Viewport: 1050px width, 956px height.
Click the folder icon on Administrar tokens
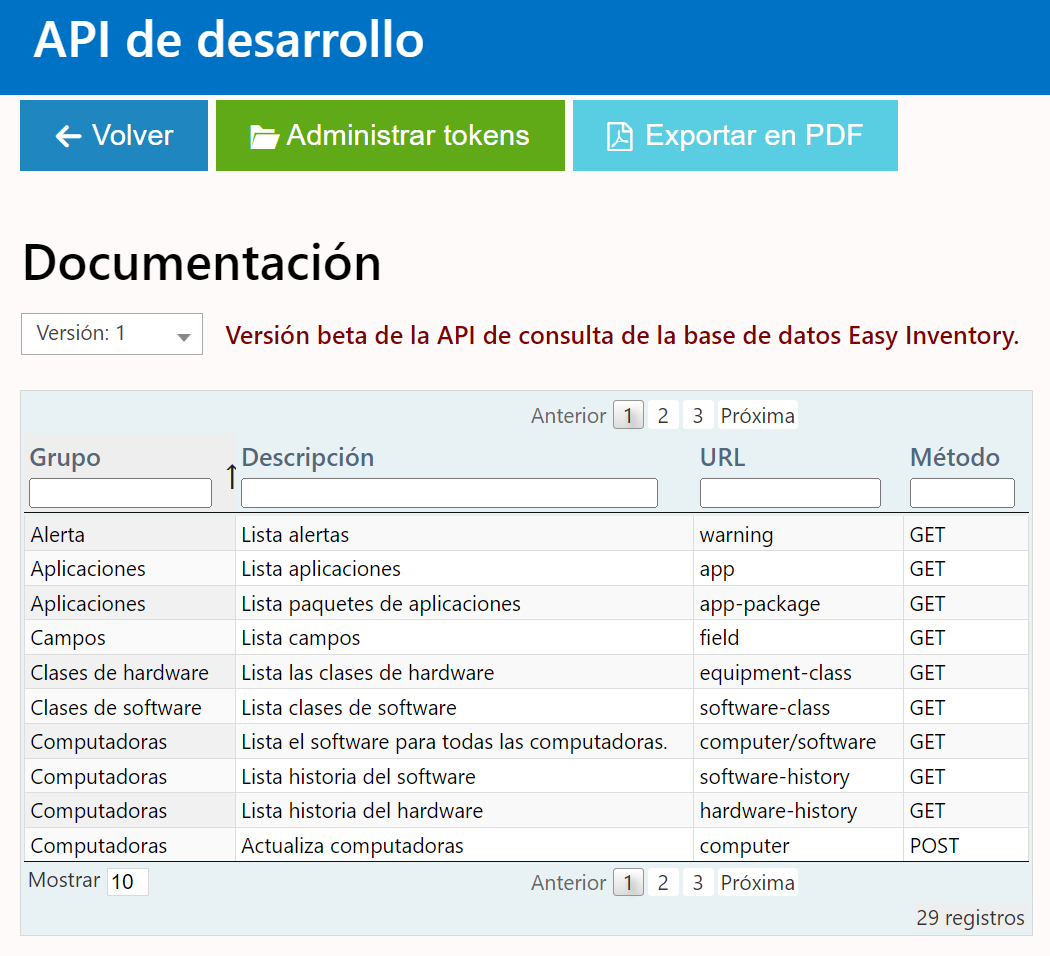tap(264, 137)
